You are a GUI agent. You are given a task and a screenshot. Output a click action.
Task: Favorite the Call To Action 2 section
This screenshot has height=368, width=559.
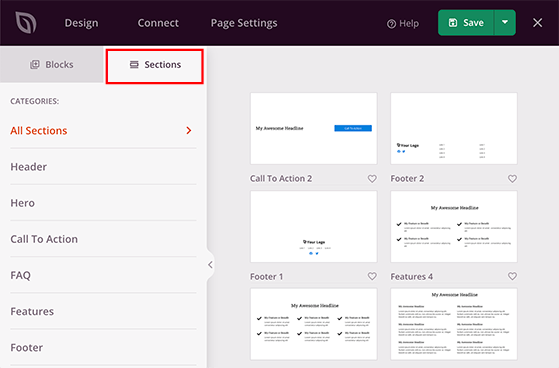(x=372, y=179)
